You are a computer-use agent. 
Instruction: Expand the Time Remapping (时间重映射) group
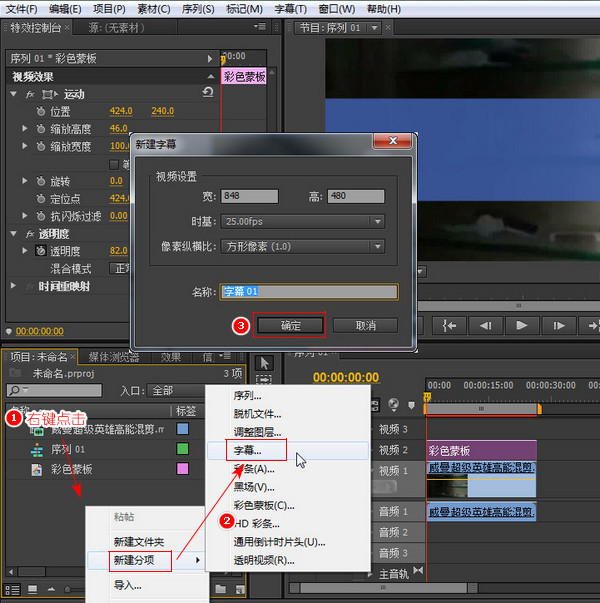[13, 285]
